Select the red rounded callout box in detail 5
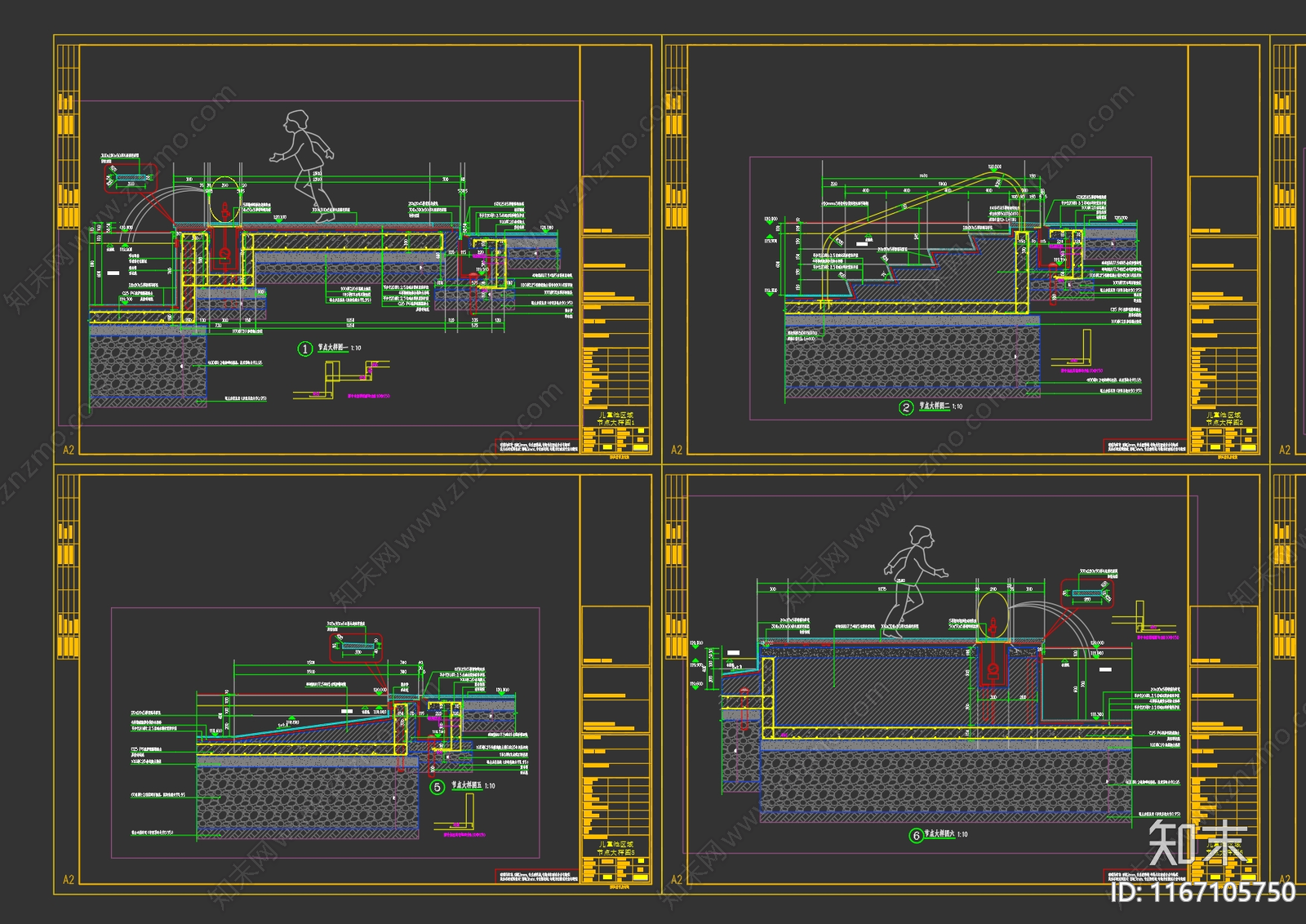Screen dimensions: 1306x924 [356, 647]
